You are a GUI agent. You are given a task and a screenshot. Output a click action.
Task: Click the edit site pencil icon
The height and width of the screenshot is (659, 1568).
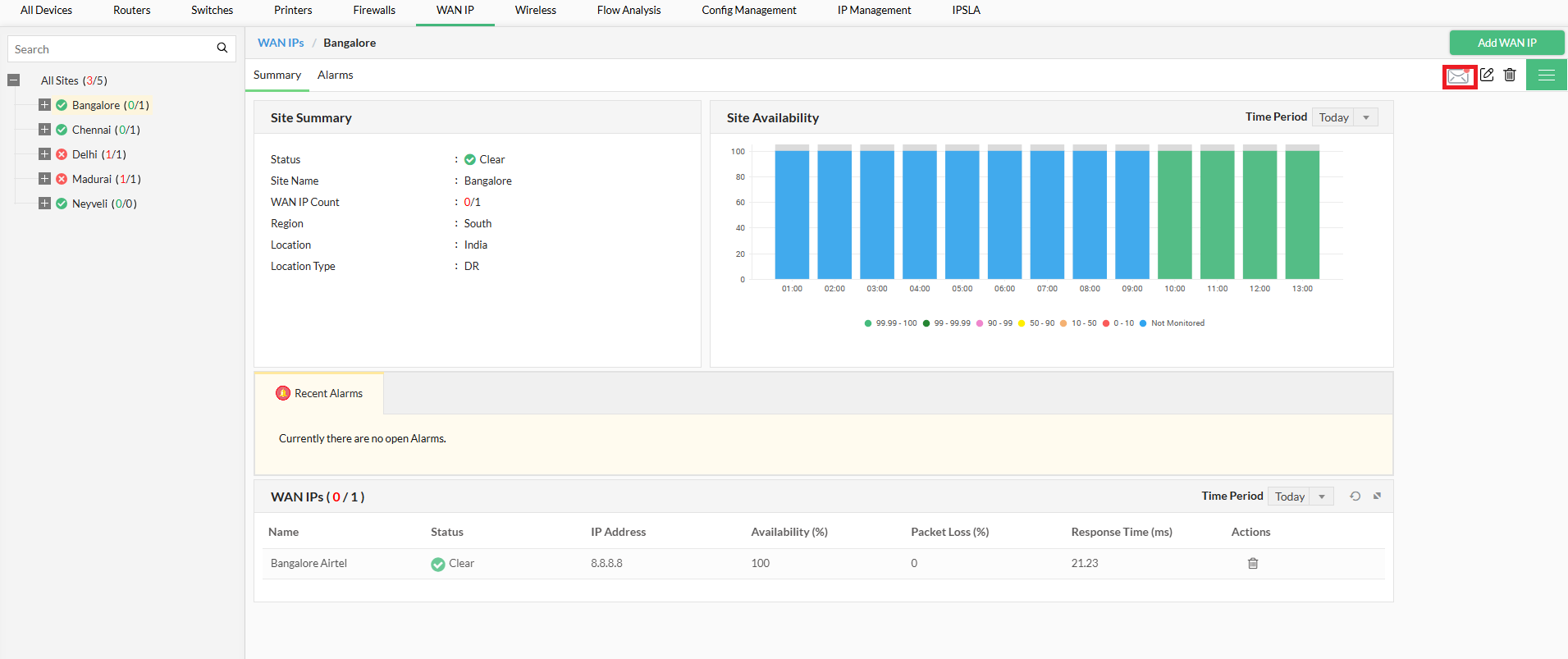(x=1487, y=75)
